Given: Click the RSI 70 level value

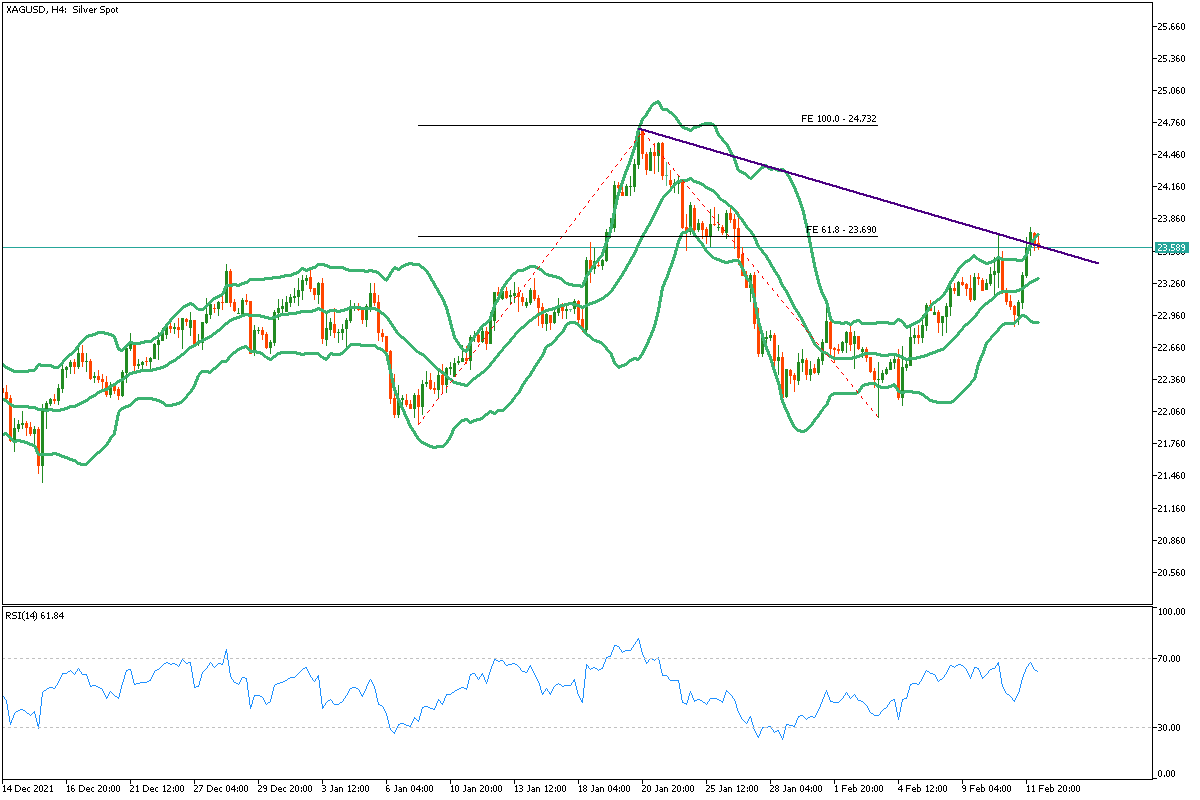Looking at the screenshot, I should [x=1167, y=659].
